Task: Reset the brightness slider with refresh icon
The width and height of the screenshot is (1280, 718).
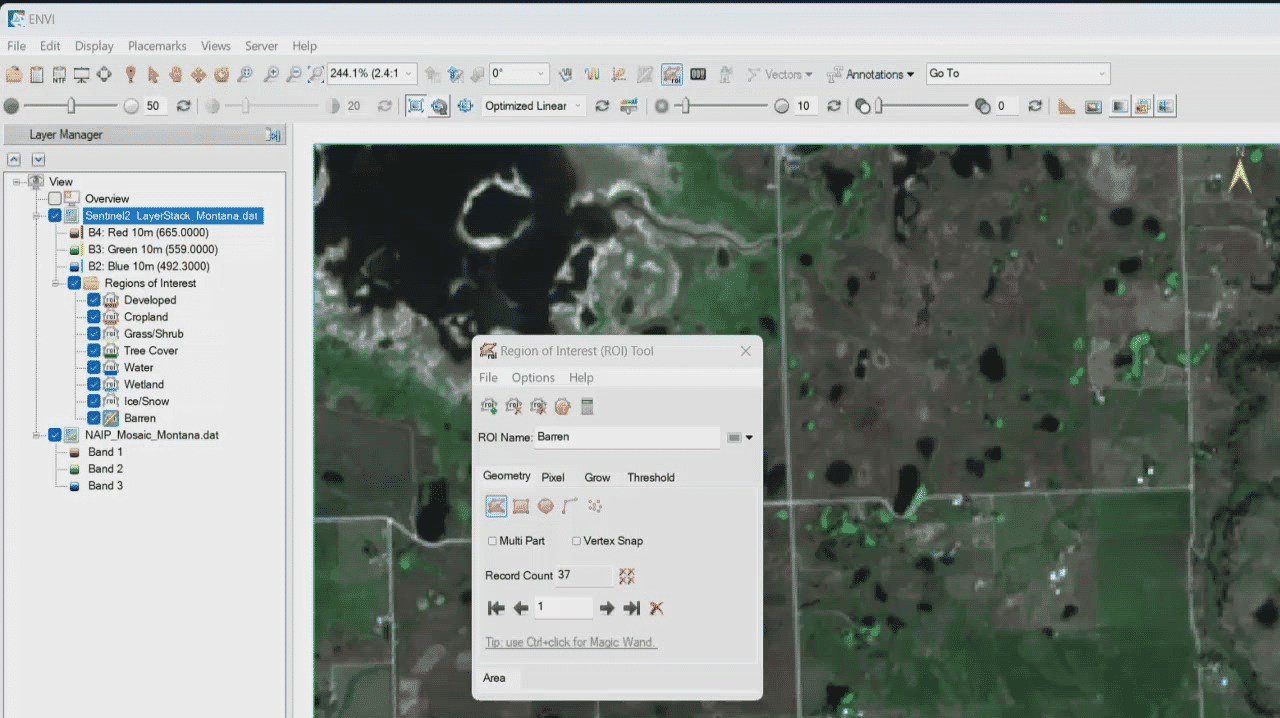Action: 183,106
